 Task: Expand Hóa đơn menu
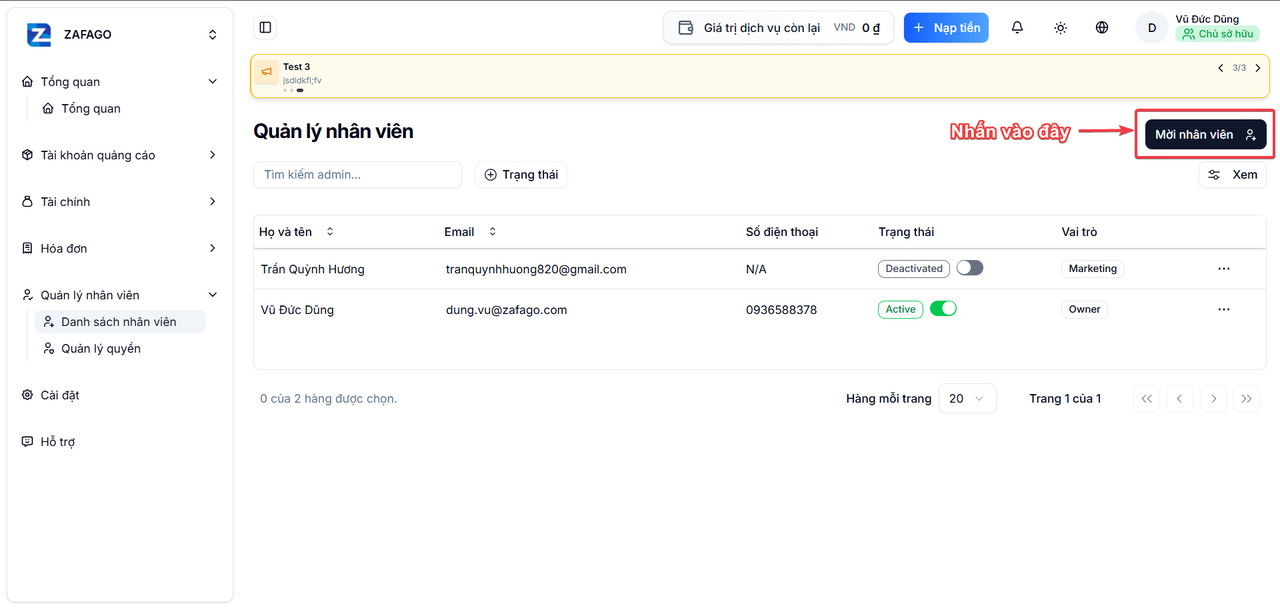(x=119, y=248)
